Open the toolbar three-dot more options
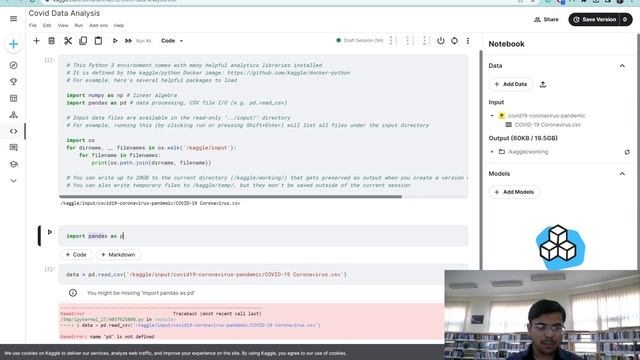The width and height of the screenshot is (640, 360). tap(468, 41)
